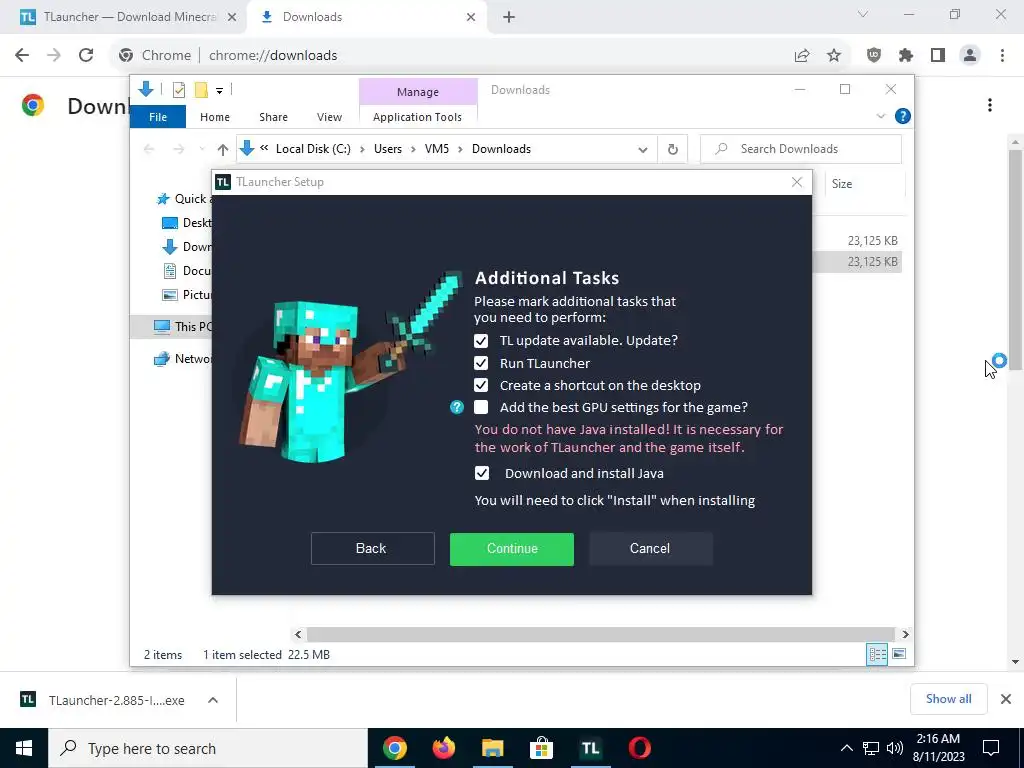Close the Downloads Chrome tab
The width and height of the screenshot is (1024, 768).
pyautogui.click(x=471, y=18)
